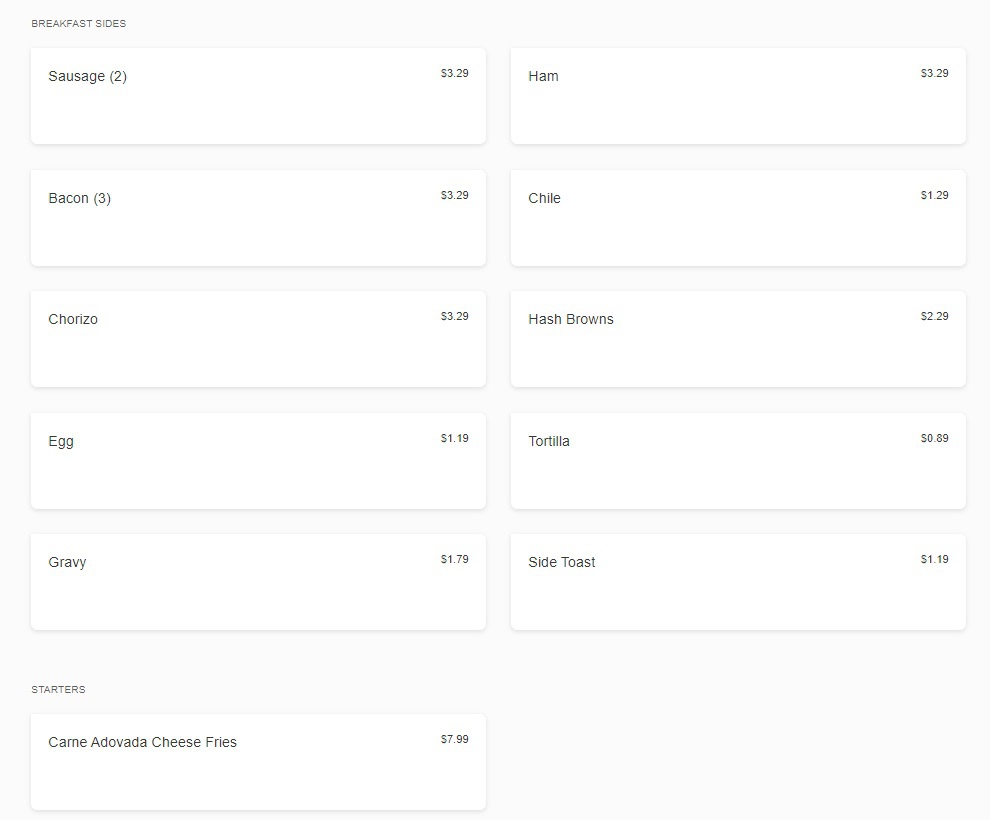Choose the Bacon (3) item card
Viewport: 990px width, 820px height.
pyautogui.click(x=258, y=218)
